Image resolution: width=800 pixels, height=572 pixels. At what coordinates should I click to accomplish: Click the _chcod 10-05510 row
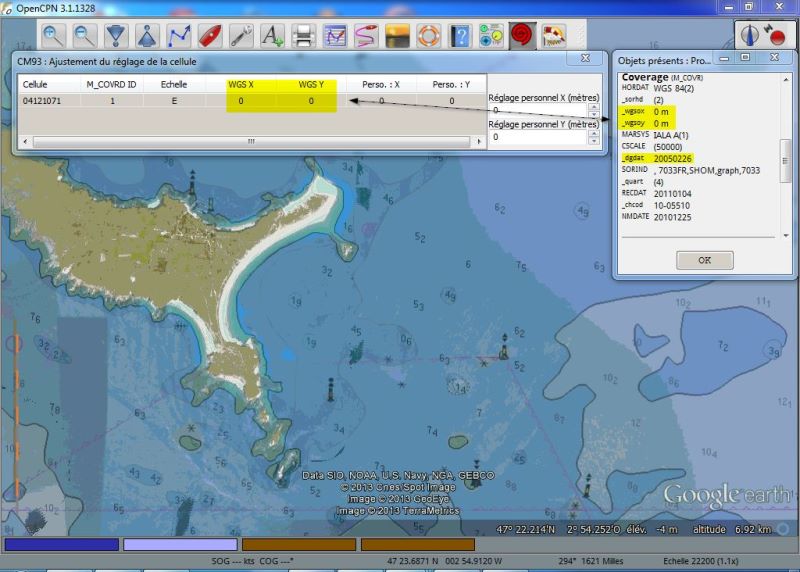[x=656, y=205]
